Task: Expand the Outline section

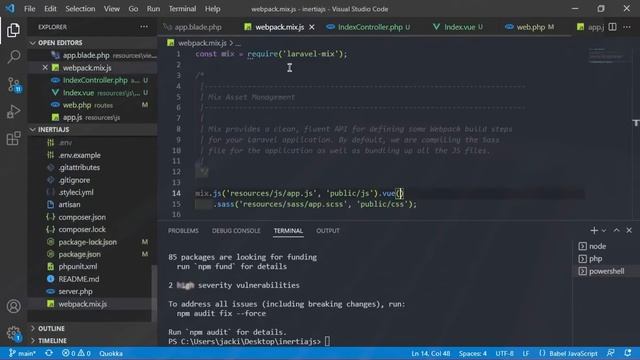Action: coord(92,329)
